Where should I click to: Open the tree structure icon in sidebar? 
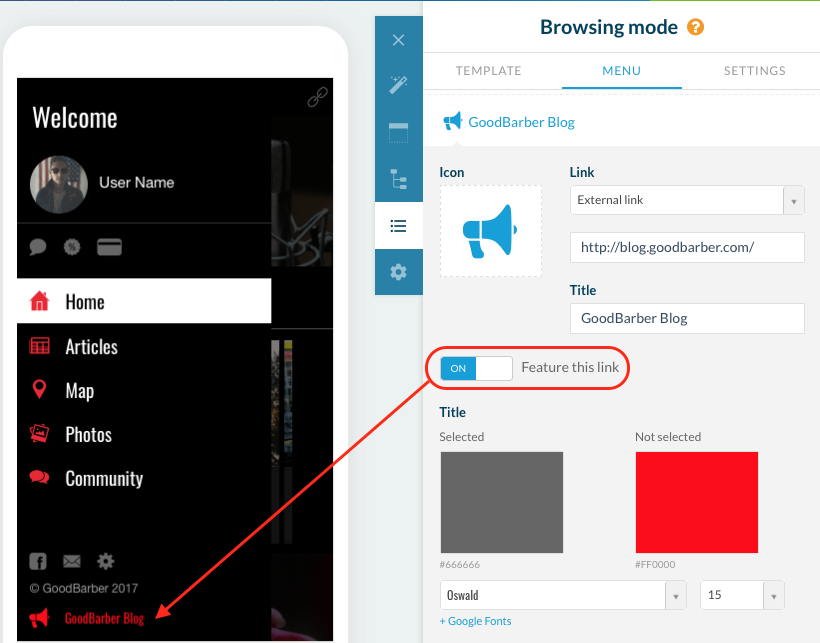pos(398,179)
